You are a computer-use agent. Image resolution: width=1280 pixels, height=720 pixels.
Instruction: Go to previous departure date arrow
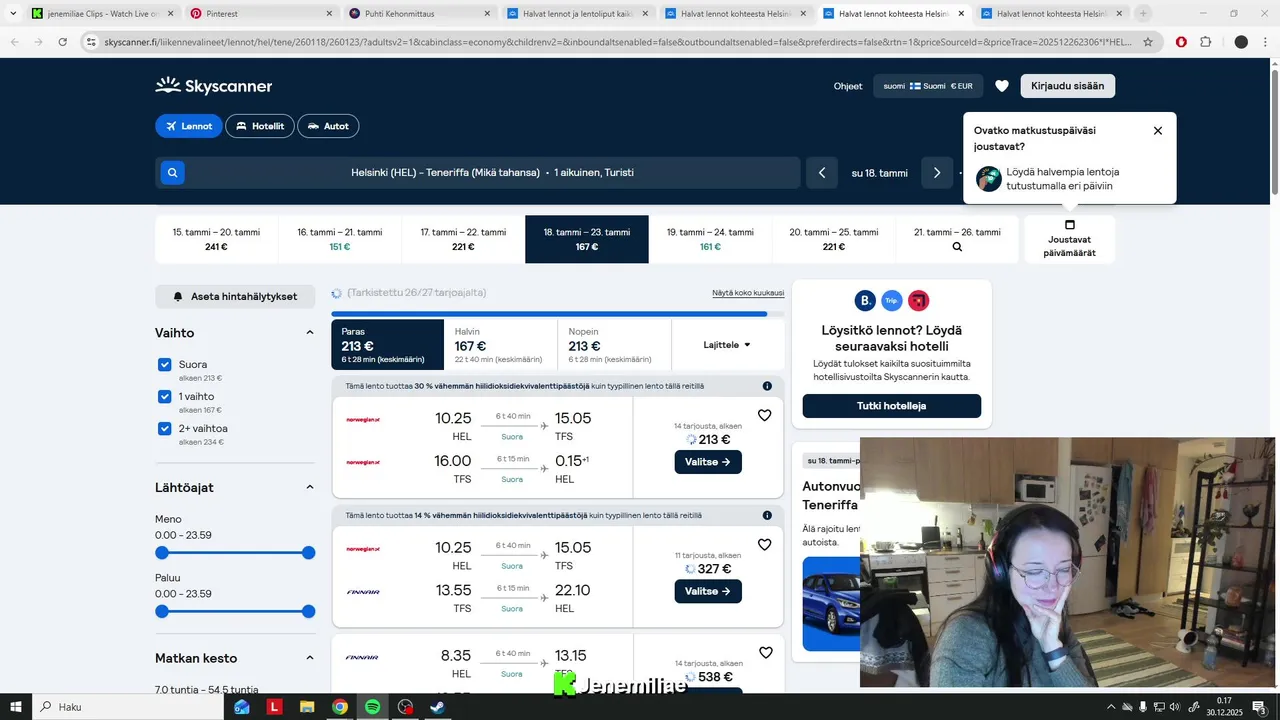(x=822, y=173)
